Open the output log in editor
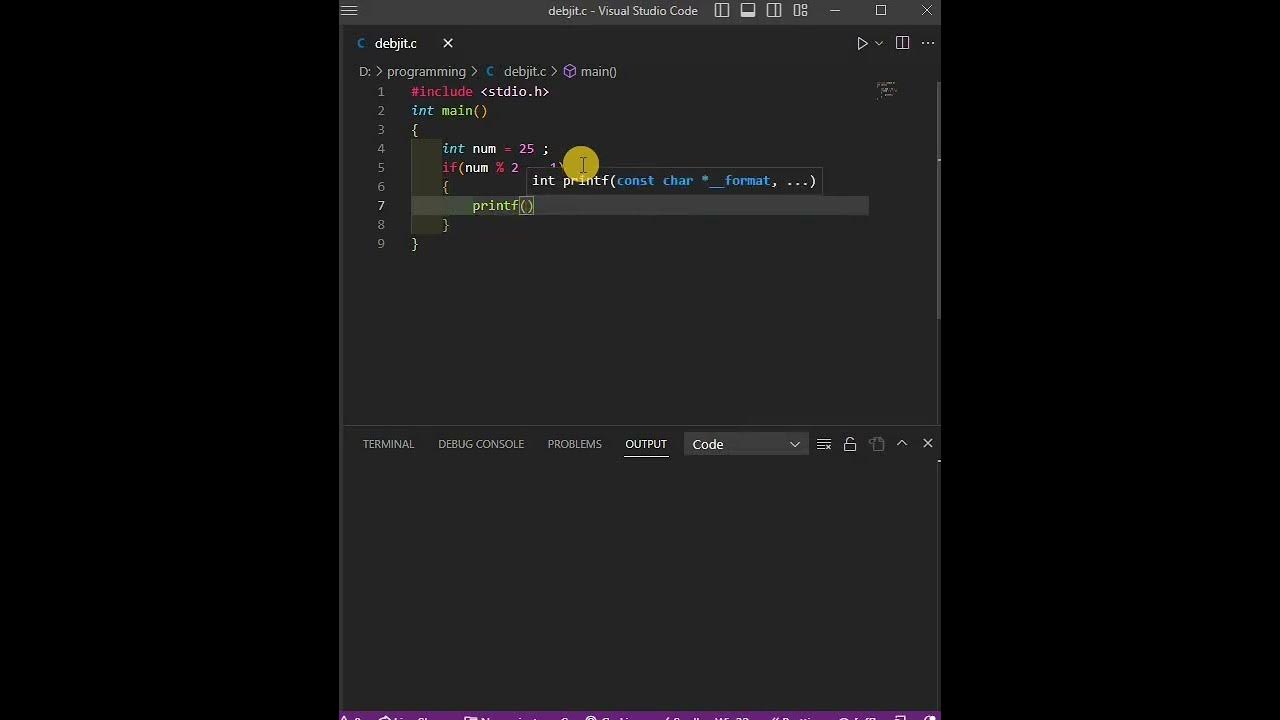The width and height of the screenshot is (1280, 720). [877, 444]
